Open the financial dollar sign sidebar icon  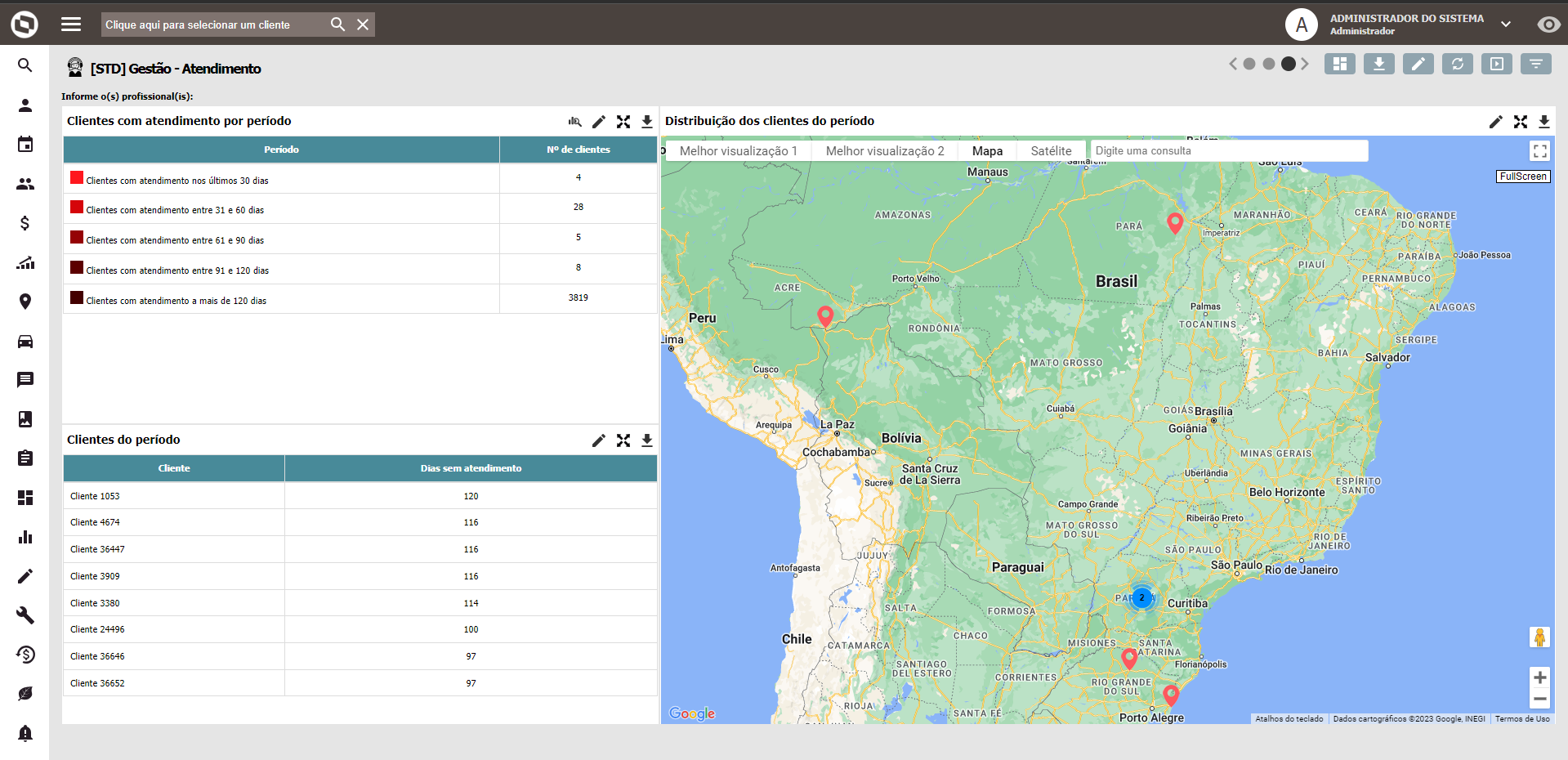[x=25, y=223]
